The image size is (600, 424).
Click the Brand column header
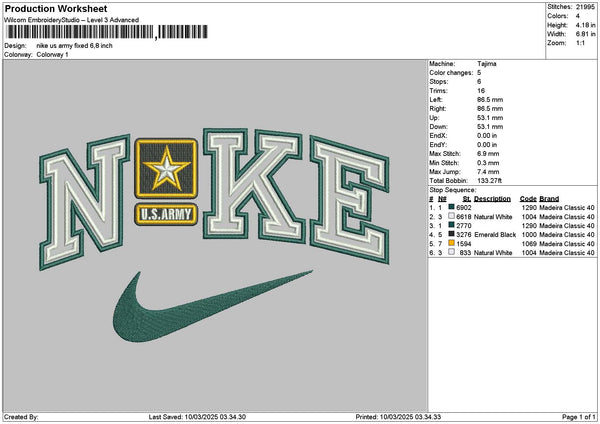549,199
